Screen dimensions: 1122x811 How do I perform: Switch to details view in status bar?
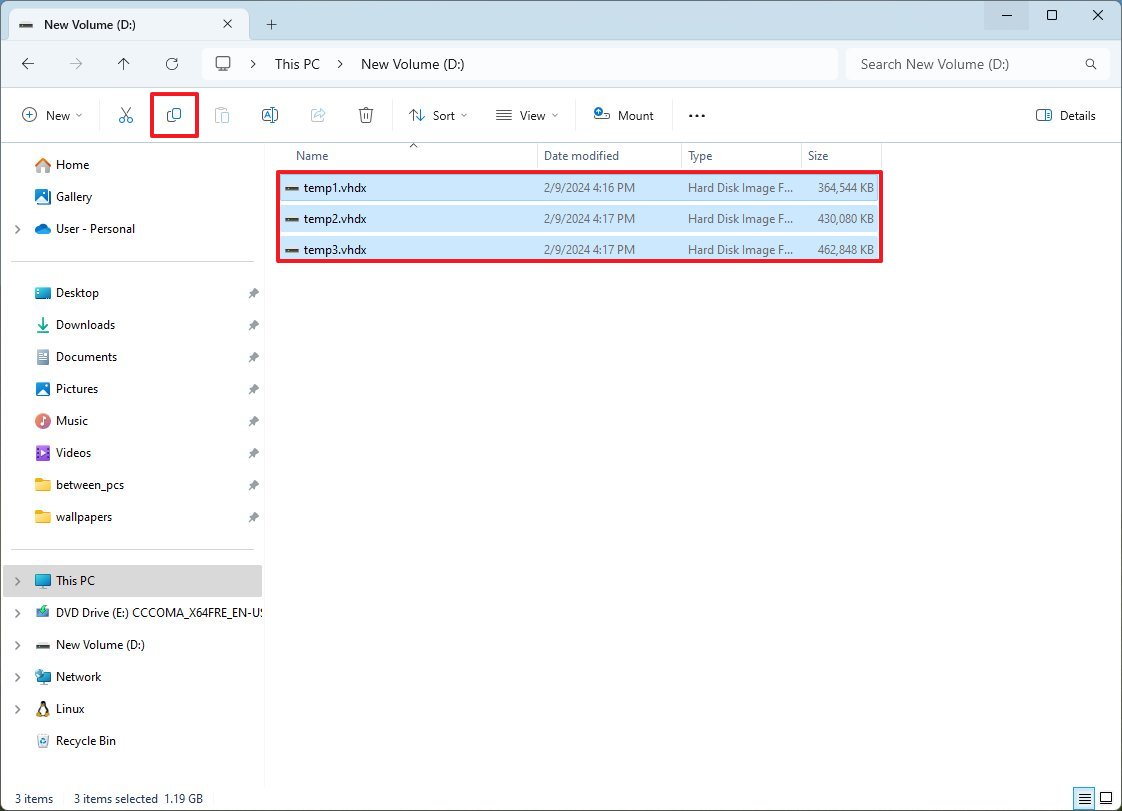[1084, 798]
